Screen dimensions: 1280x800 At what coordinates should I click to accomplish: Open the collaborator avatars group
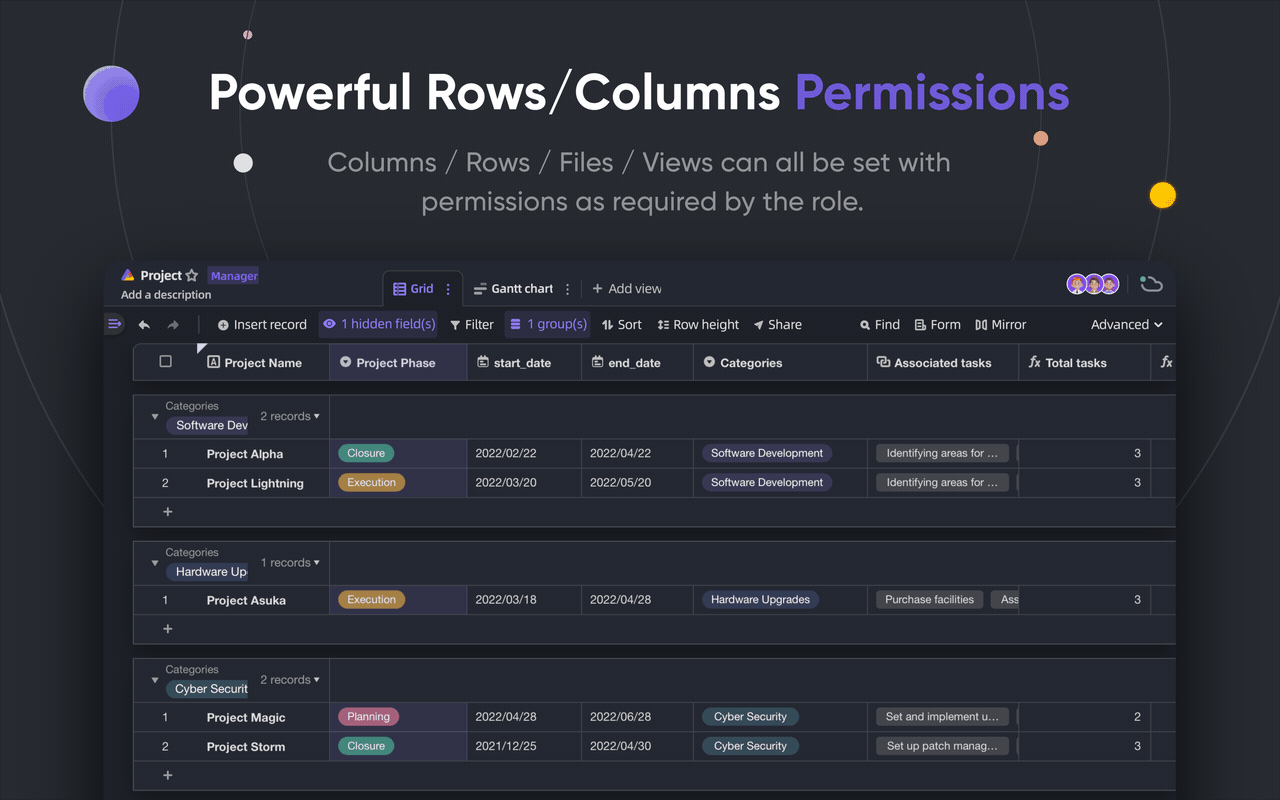1092,284
